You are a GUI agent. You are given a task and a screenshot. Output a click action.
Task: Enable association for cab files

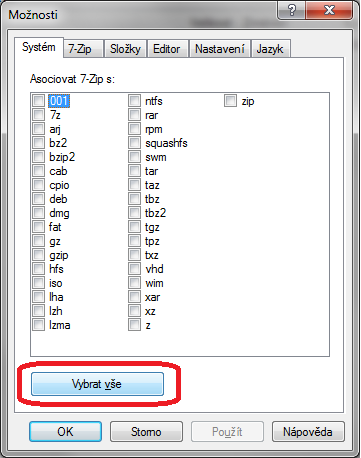click(x=38, y=171)
